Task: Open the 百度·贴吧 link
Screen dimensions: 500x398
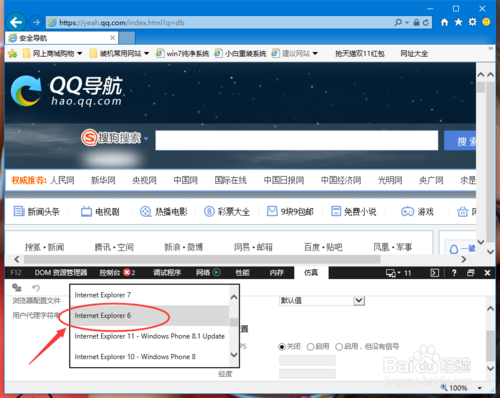Action: pos(323,247)
